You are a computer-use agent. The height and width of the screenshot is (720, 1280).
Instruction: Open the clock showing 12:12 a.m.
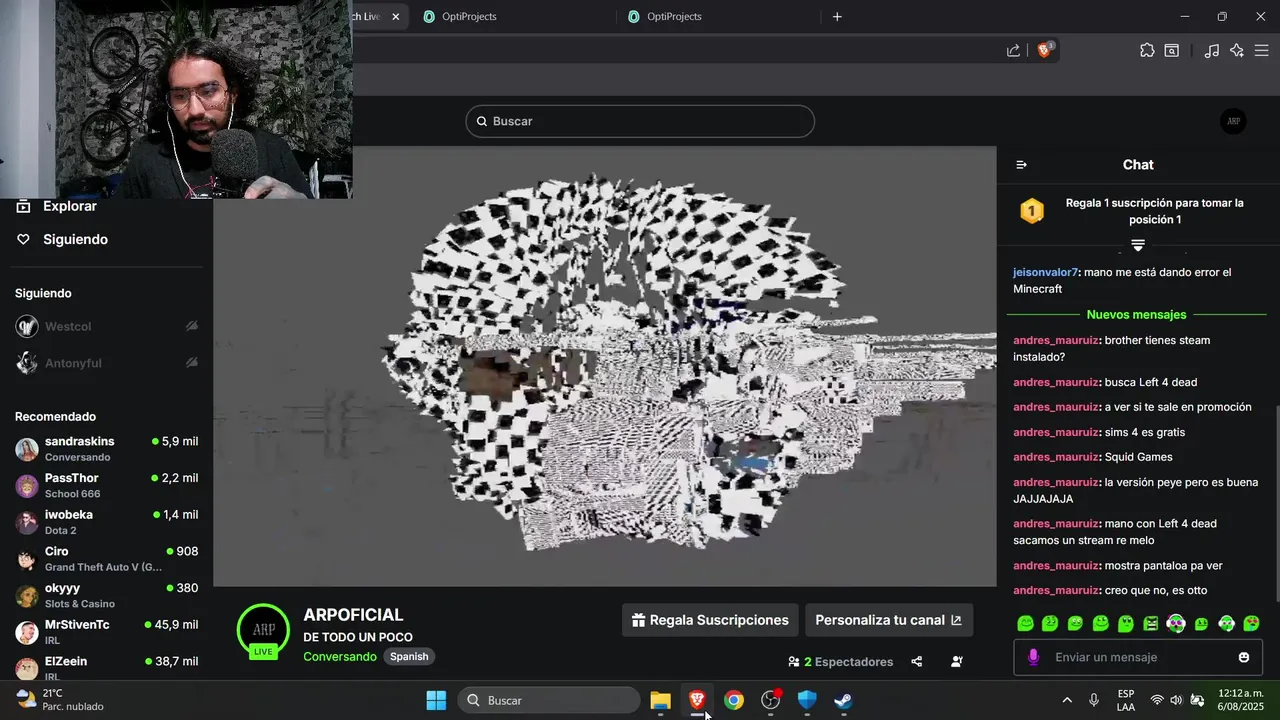1241,700
